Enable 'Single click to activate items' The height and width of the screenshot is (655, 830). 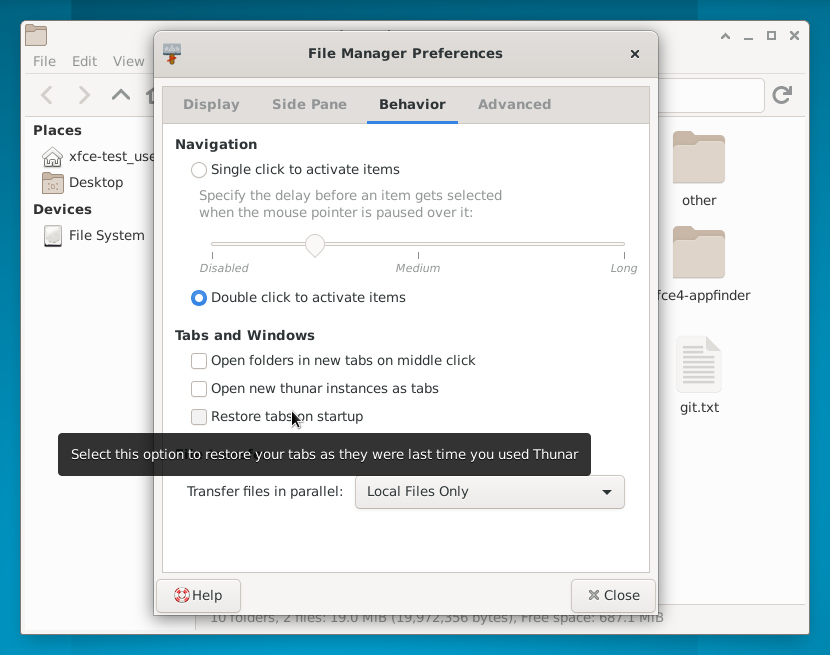click(x=199, y=170)
